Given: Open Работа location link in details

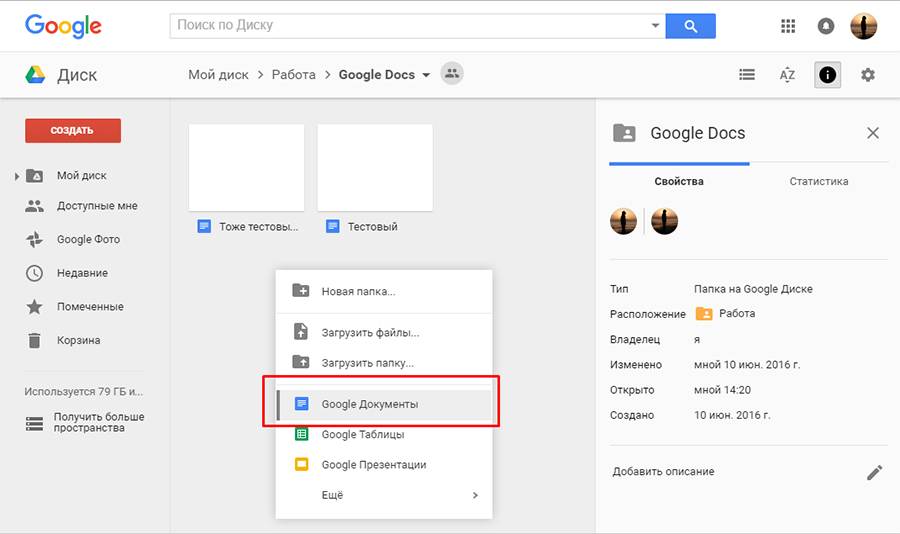Looking at the screenshot, I should pos(737,314).
